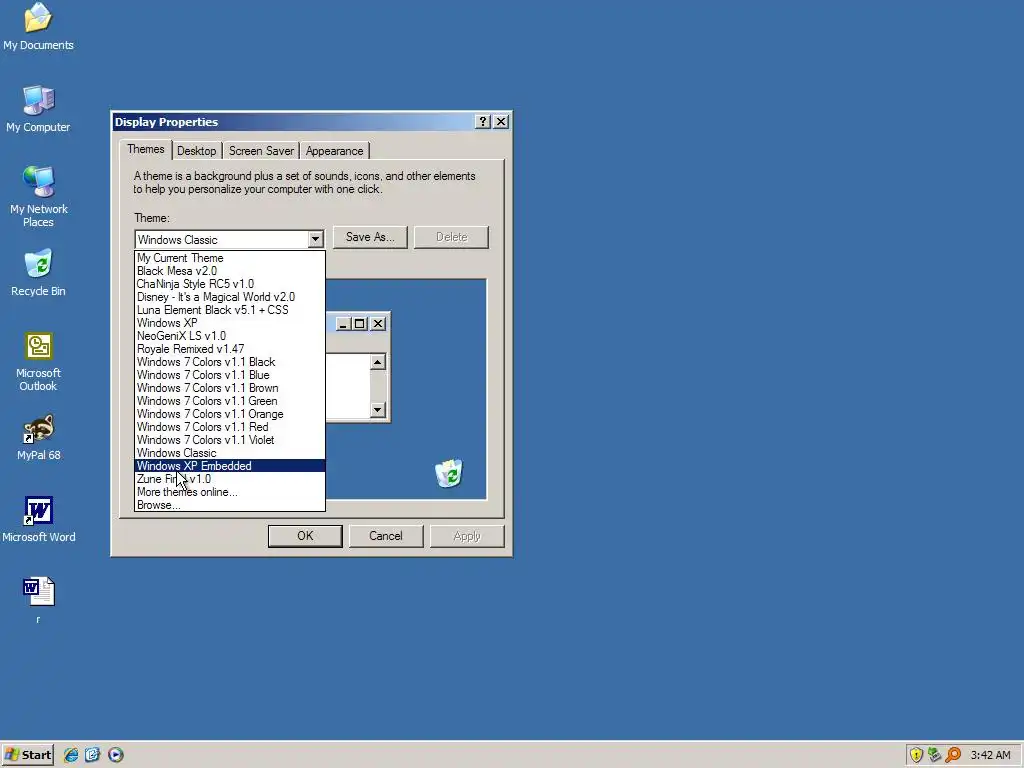The height and width of the screenshot is (768, 1024).
Task: Click the OK button
Action: [x=305, y=536]
